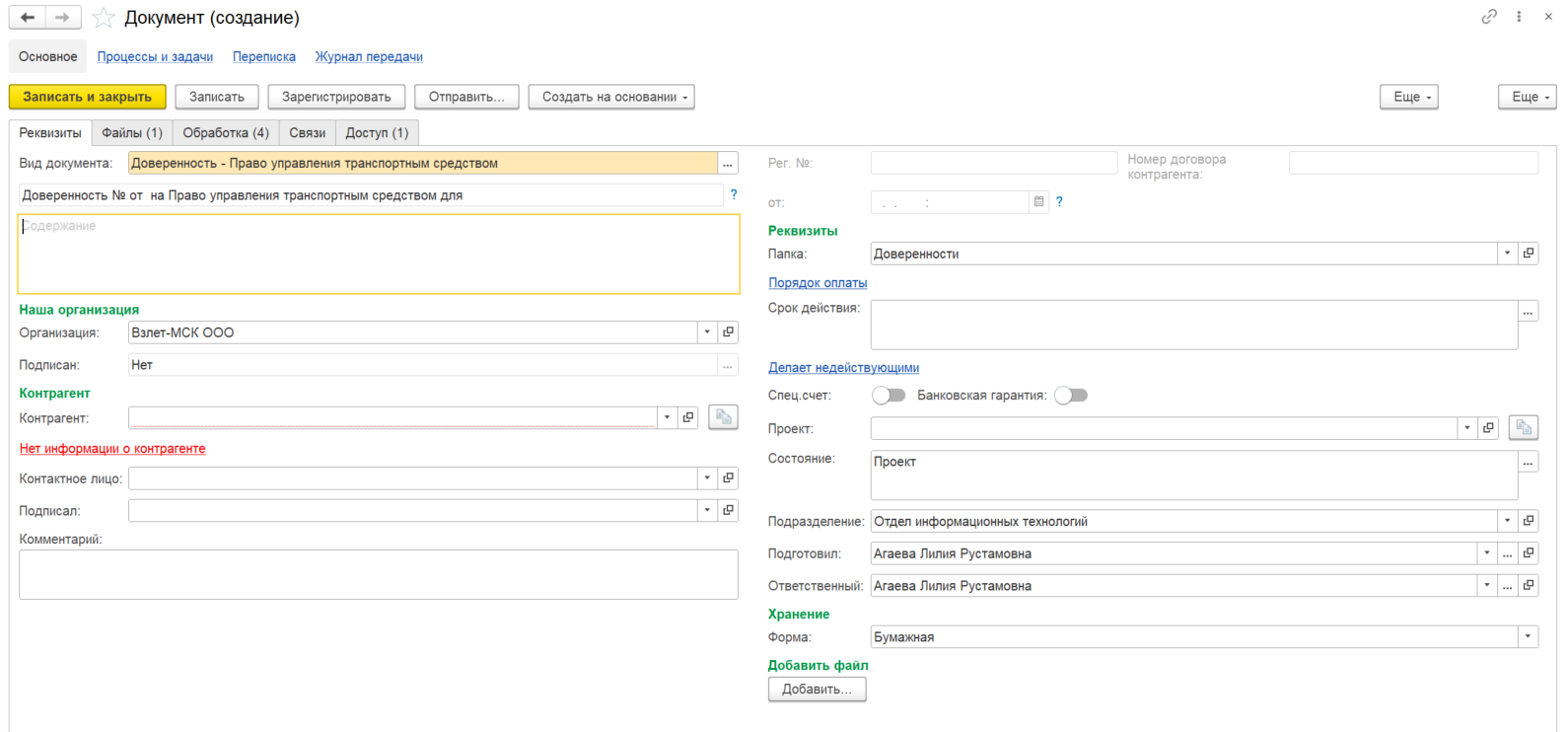
Task: Click help question mark near title field
Action: (734, 194)
